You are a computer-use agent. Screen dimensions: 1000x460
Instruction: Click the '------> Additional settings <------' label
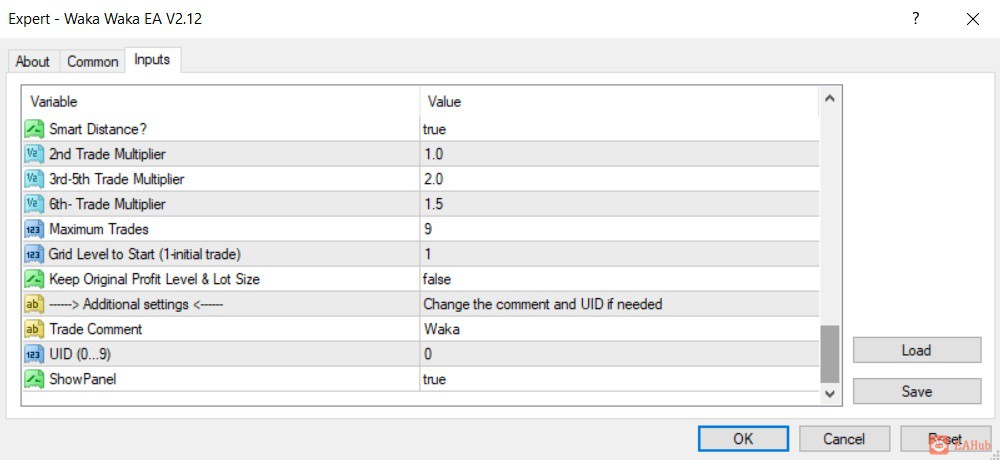coord(136,304)
